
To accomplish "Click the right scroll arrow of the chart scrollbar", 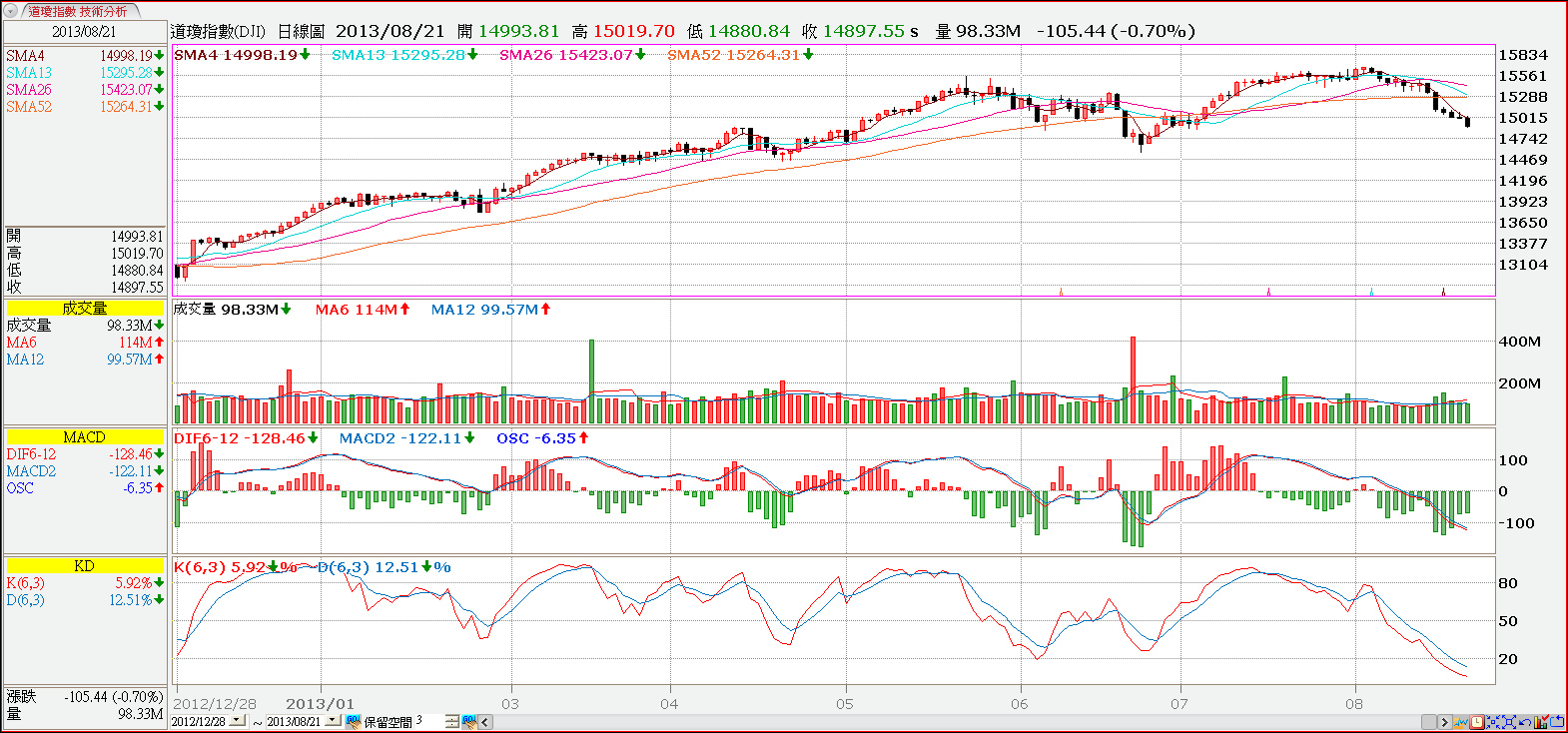I will pos(1445,722).
